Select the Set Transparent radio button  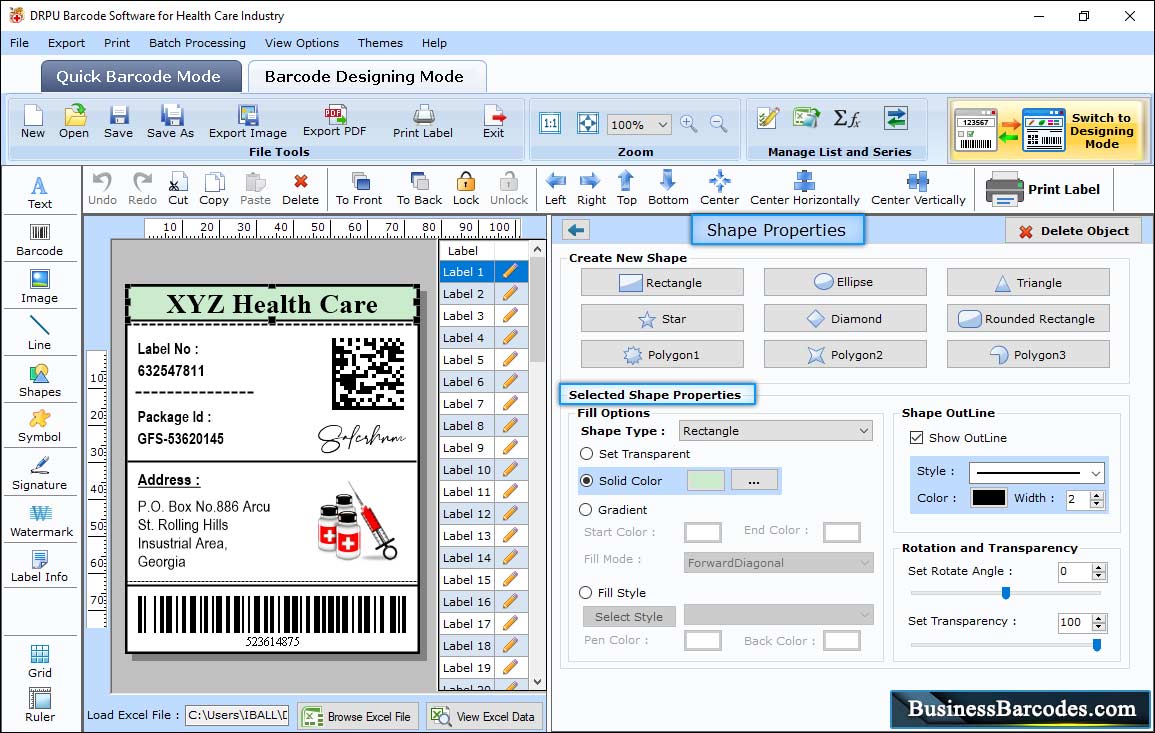coord(586,454)
